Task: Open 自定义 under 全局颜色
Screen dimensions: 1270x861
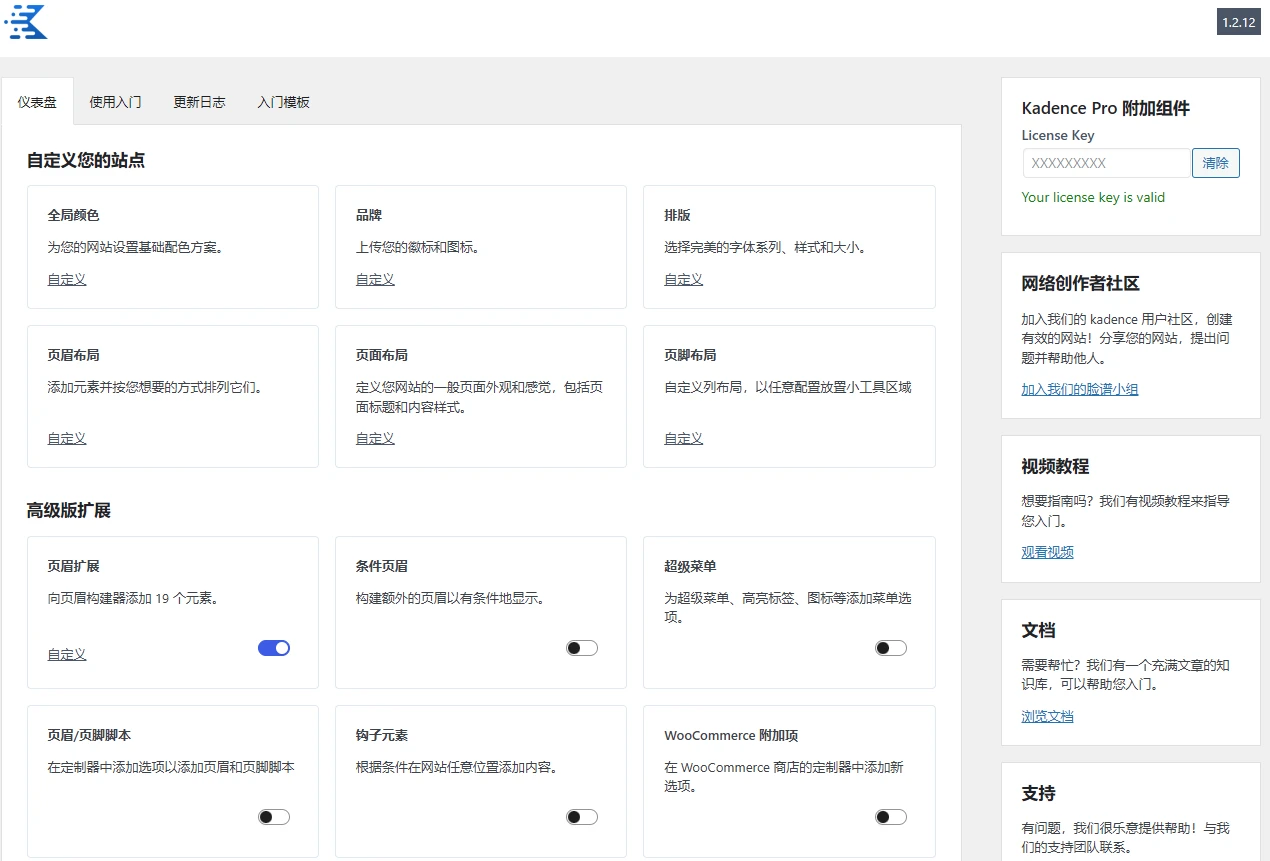Action: click(x=66, y=279)
